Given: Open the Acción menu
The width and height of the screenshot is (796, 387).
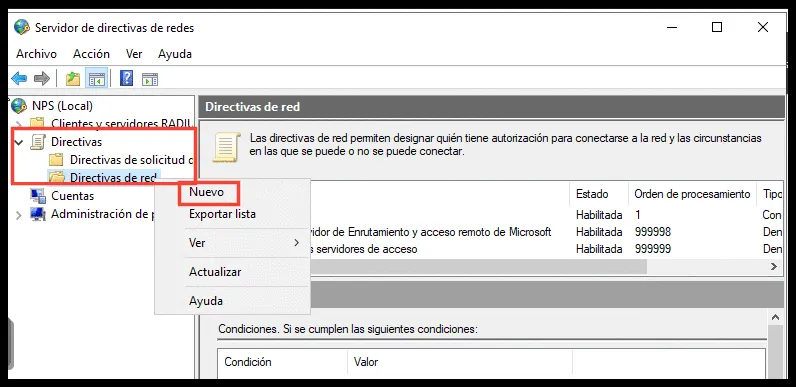Looking at the screenshot, I should click(x=91, y=54).
